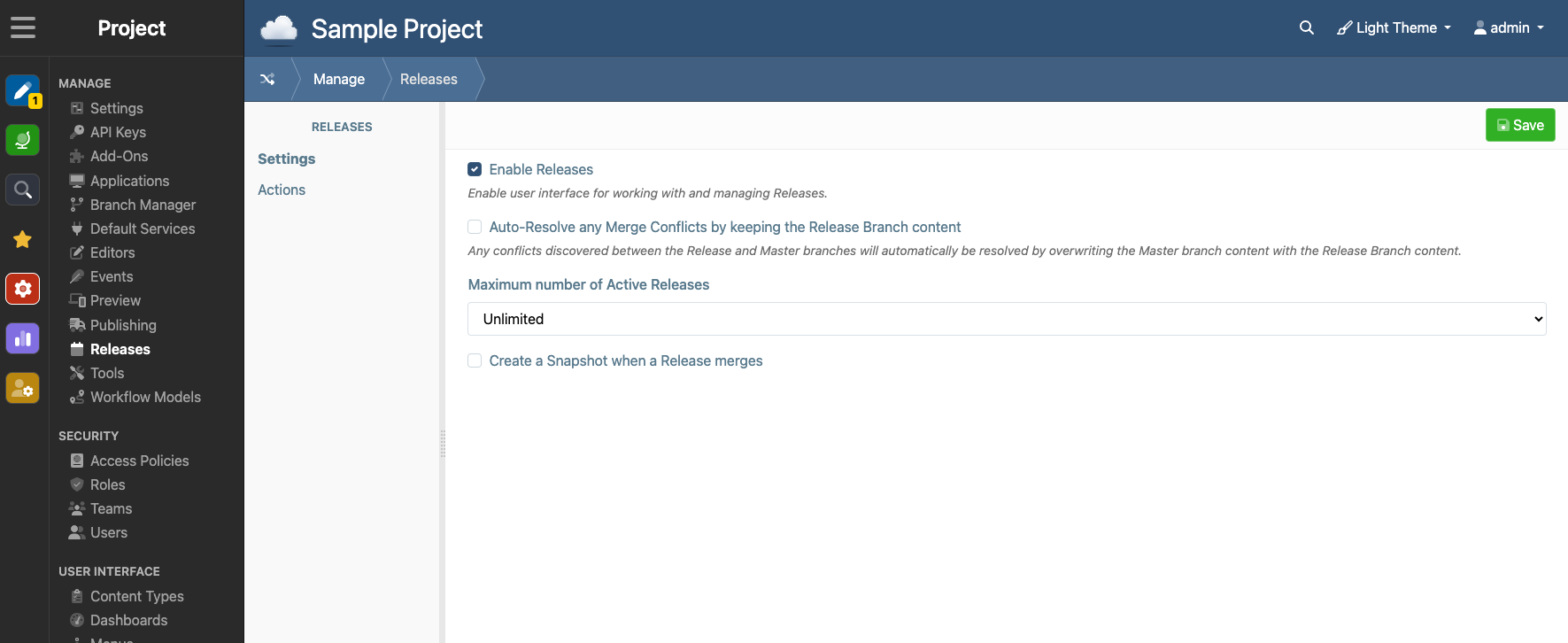Open the purple bar chart analytics icon

[23, 338]
